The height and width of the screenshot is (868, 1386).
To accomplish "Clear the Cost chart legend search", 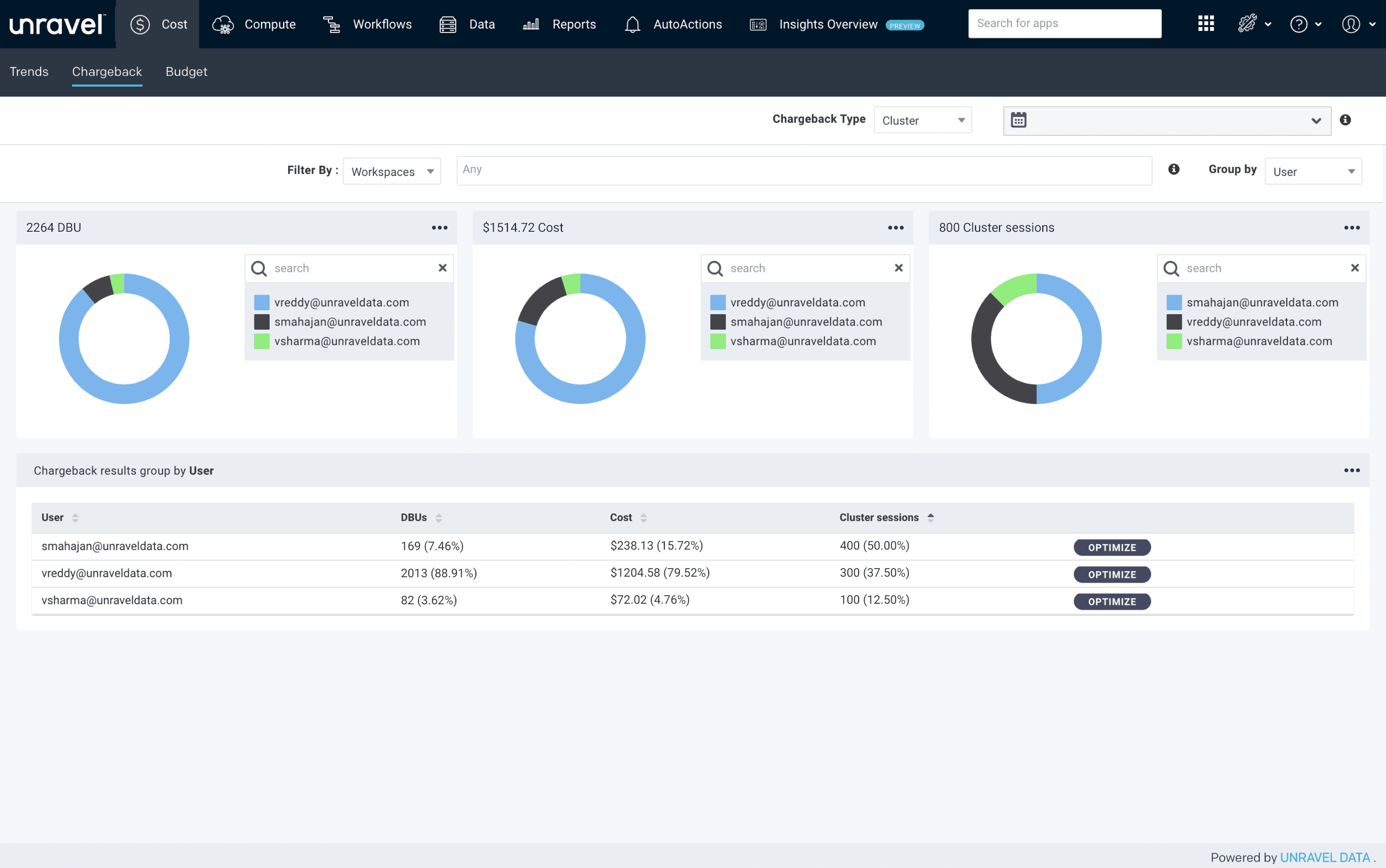I will coord(899,268).
